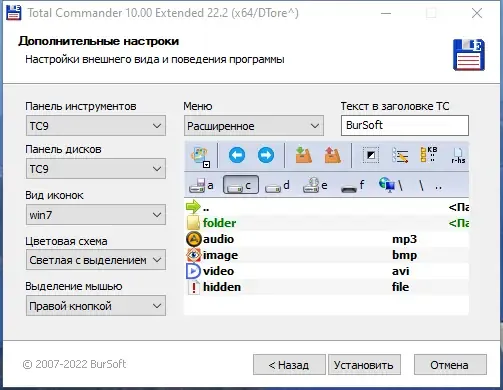The height and width of the screenshot is (390, 503).
Task: Click the yellow folder icon in preview
Action: pyautogui.click(x=193, y=223)
